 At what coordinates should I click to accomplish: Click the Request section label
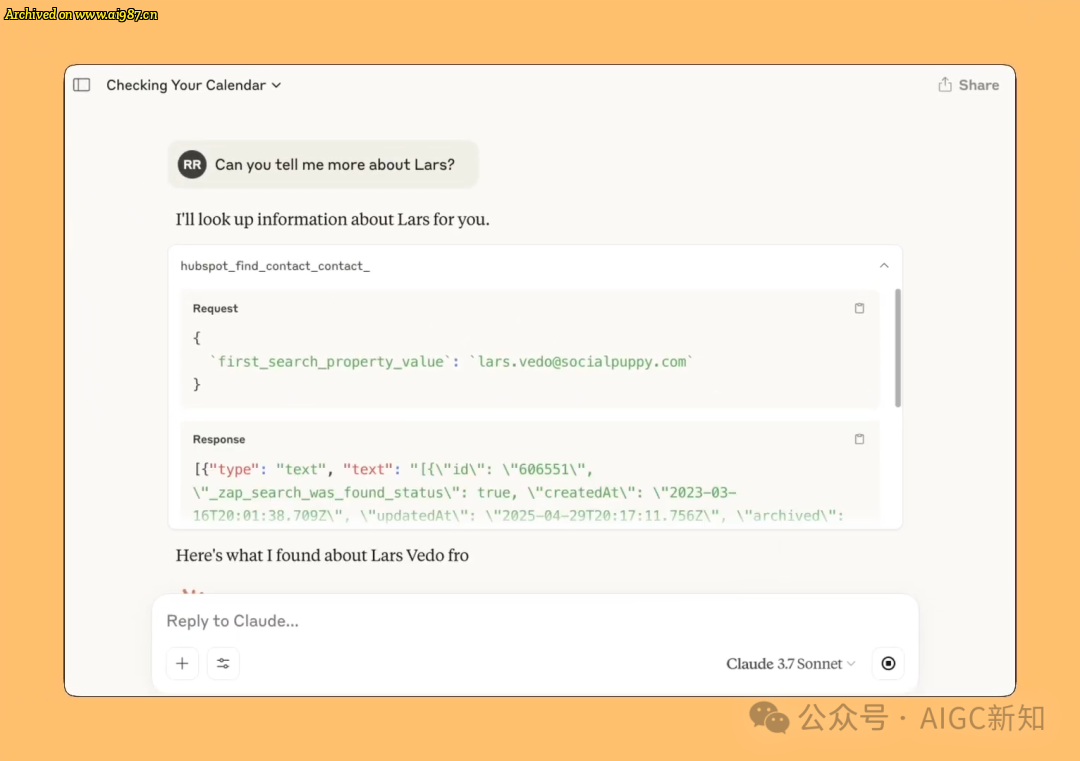(215, 309)
